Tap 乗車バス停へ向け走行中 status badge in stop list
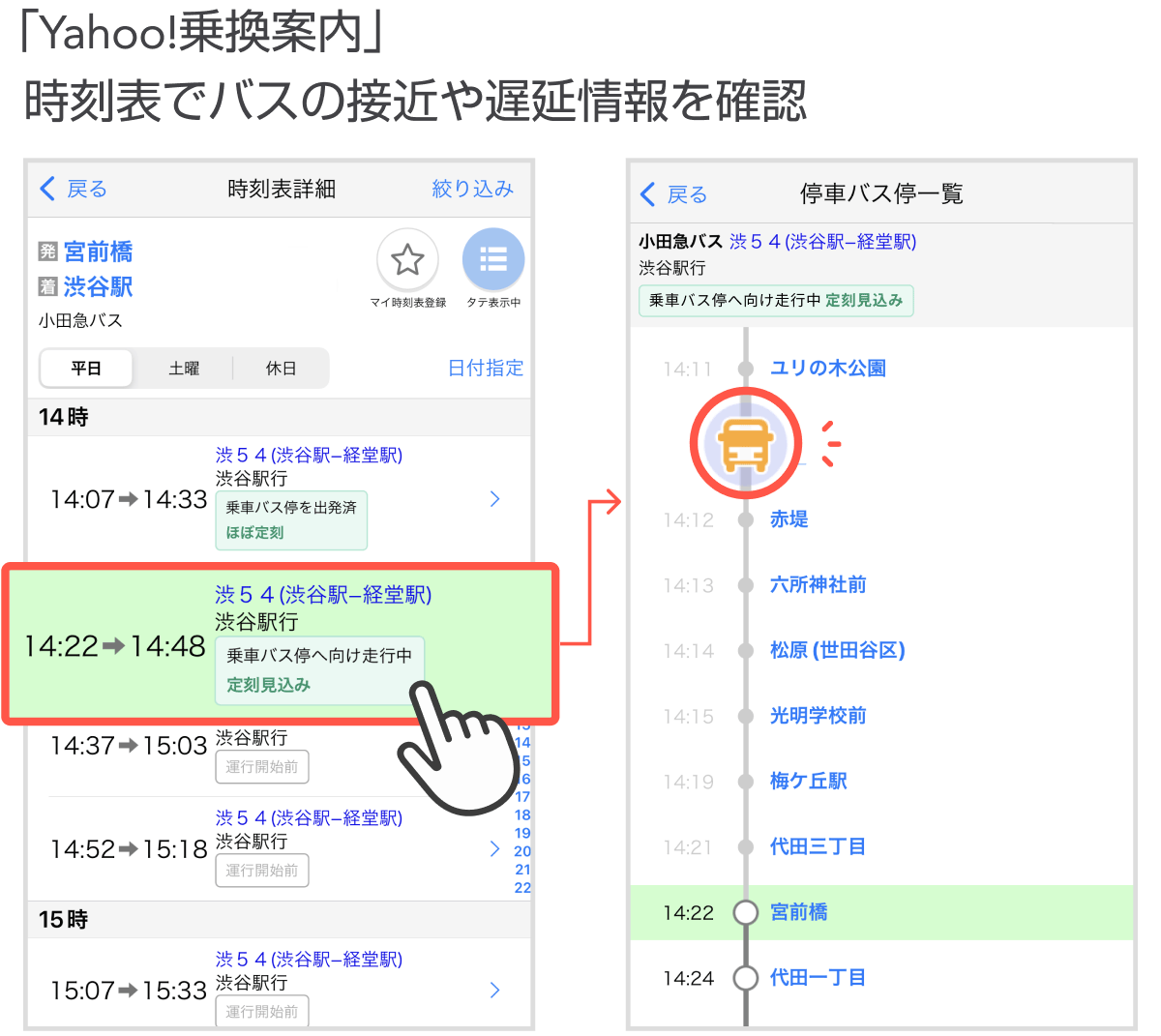 click(x=776, y=301)
